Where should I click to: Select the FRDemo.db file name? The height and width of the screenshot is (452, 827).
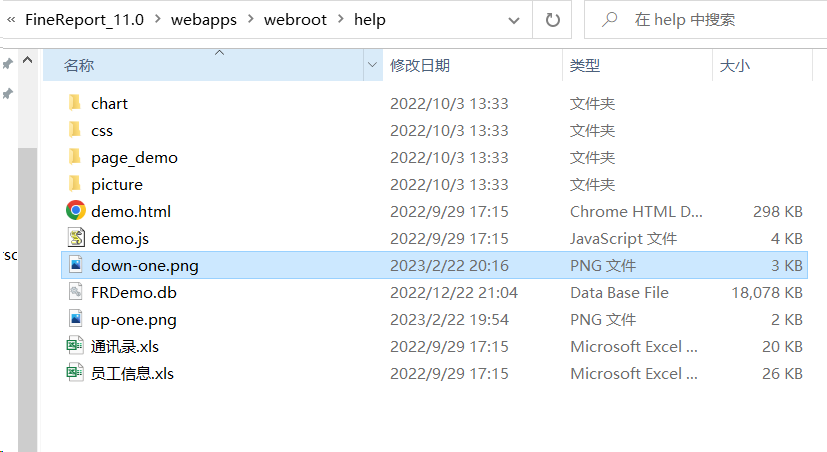pyautogui.click(x=133, y=292)
